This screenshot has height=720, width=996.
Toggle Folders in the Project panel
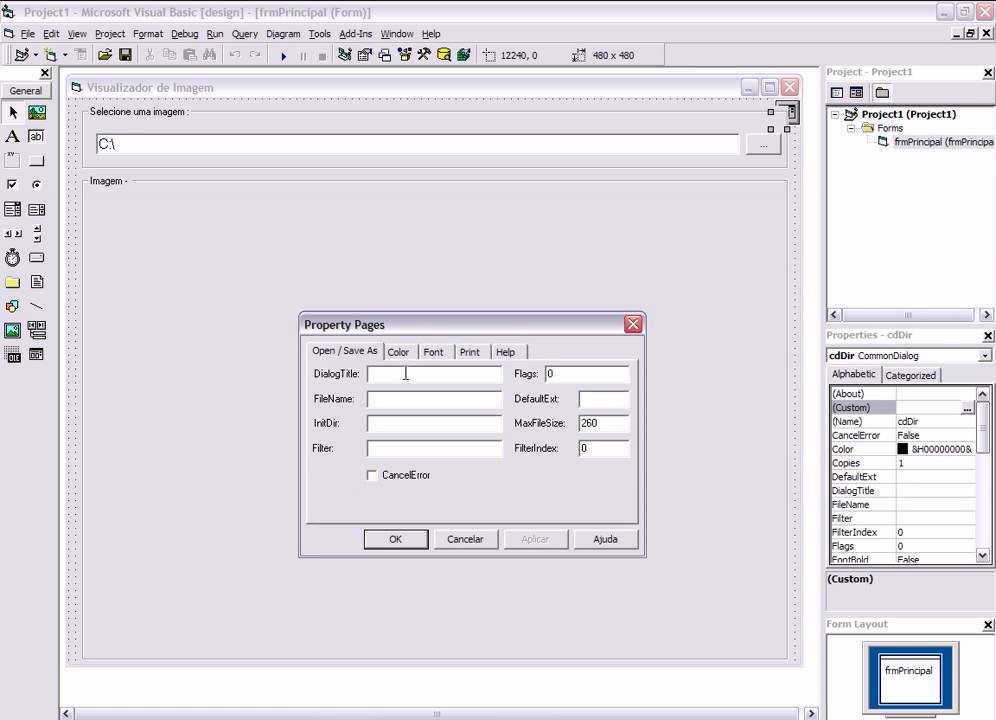(x=882, y=93)
